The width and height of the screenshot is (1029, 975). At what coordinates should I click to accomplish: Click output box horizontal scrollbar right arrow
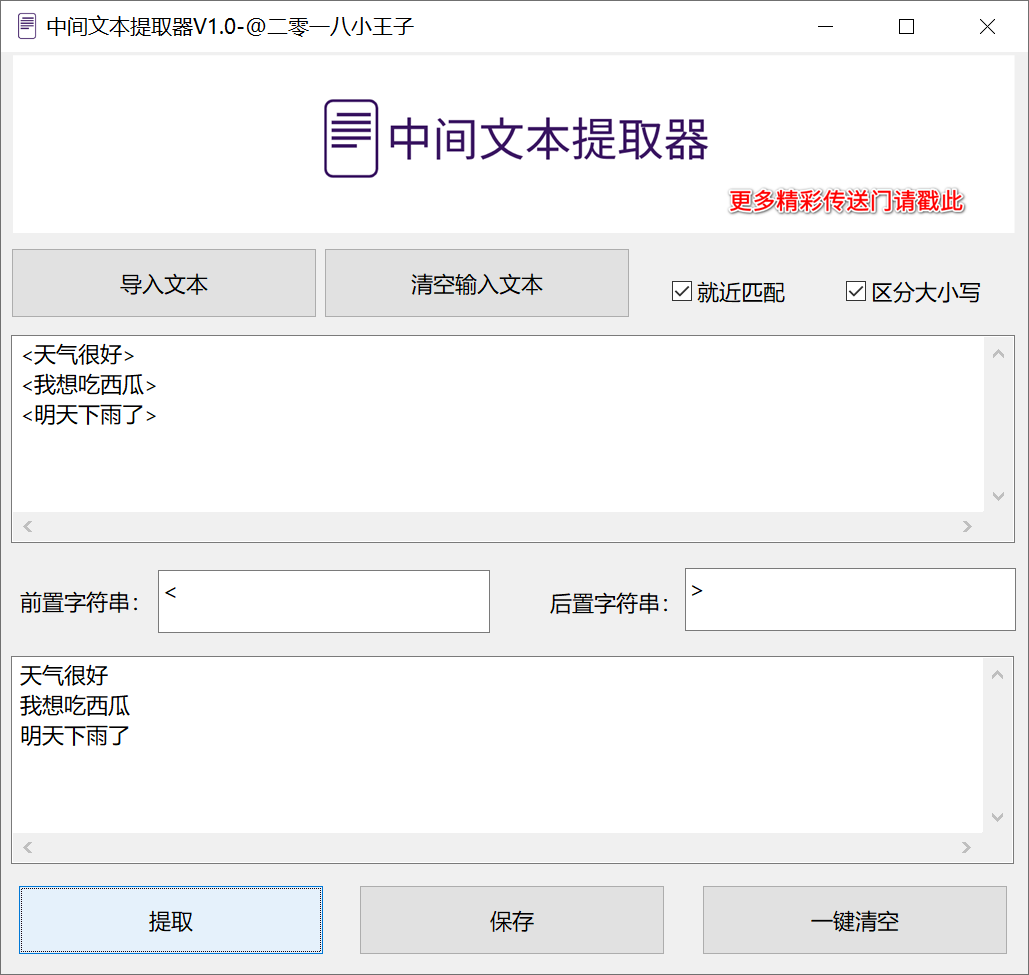pyautogui.click(x=966, y=847)
